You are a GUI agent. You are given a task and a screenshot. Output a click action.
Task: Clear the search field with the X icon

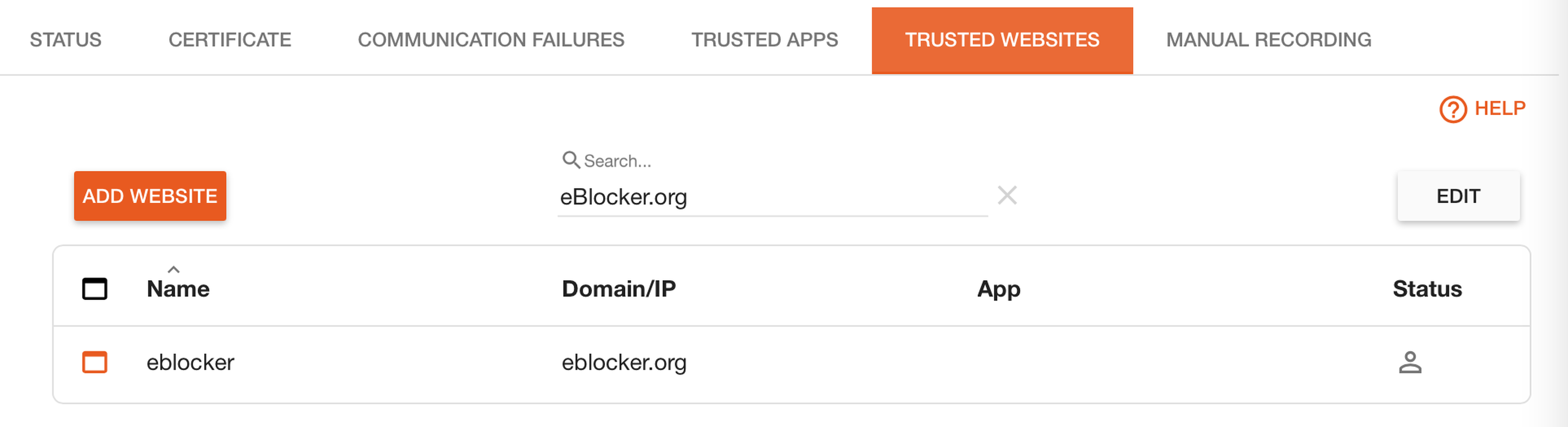(1008, 196)
